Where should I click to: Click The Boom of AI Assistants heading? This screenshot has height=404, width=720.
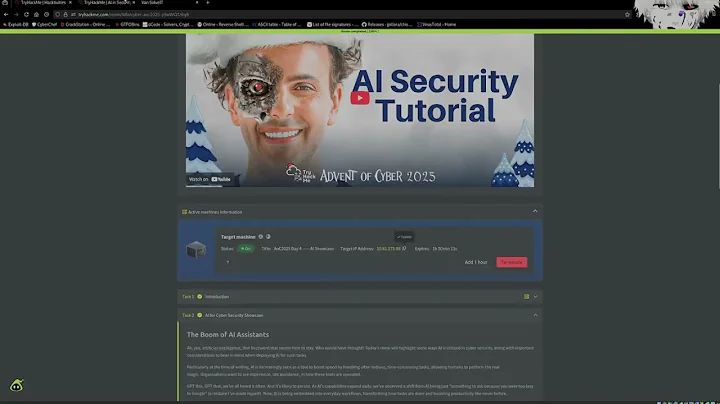228,335
